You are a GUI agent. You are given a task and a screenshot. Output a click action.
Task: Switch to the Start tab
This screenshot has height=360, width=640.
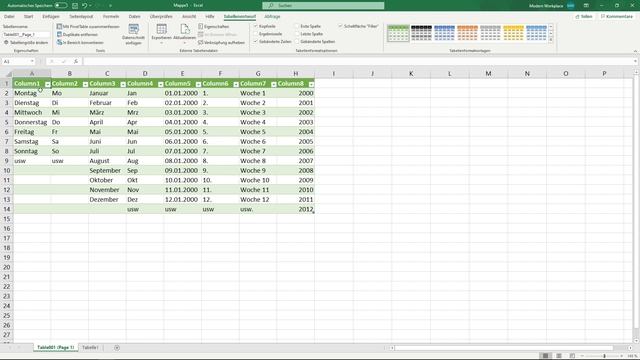[28, 16]
